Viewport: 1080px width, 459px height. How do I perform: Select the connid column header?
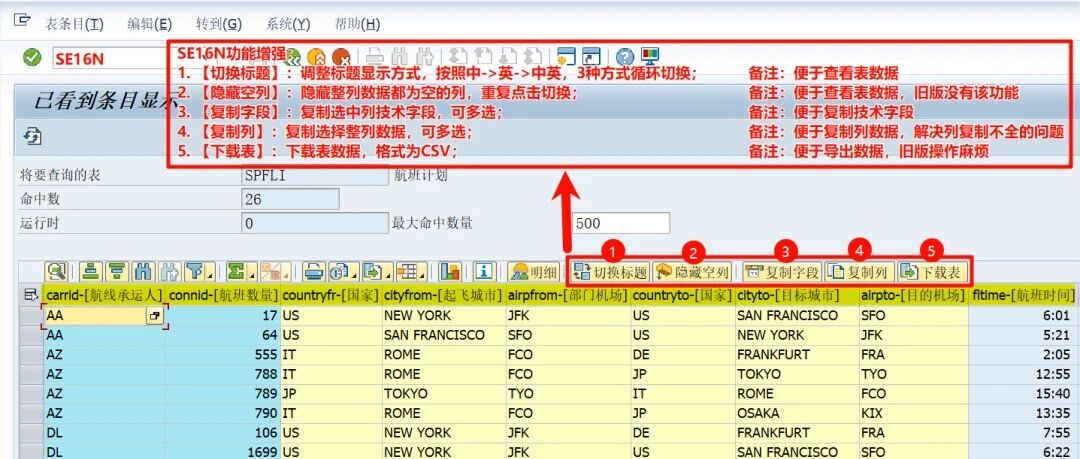pos(223,296)
